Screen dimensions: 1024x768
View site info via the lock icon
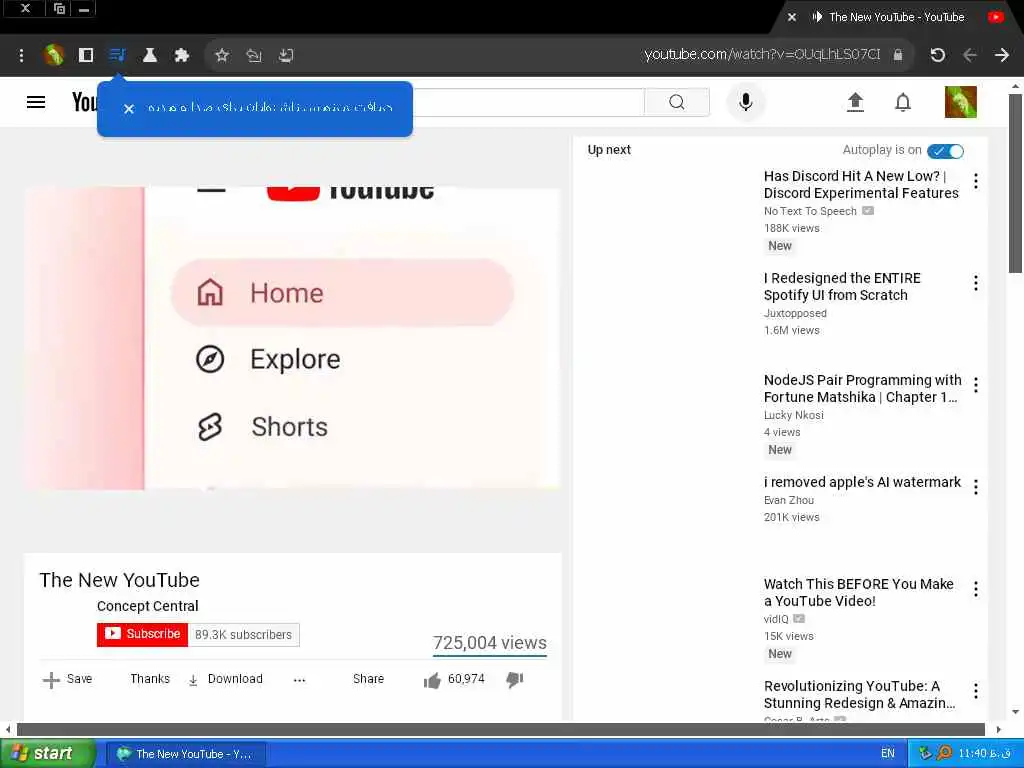tap(898, 55)
